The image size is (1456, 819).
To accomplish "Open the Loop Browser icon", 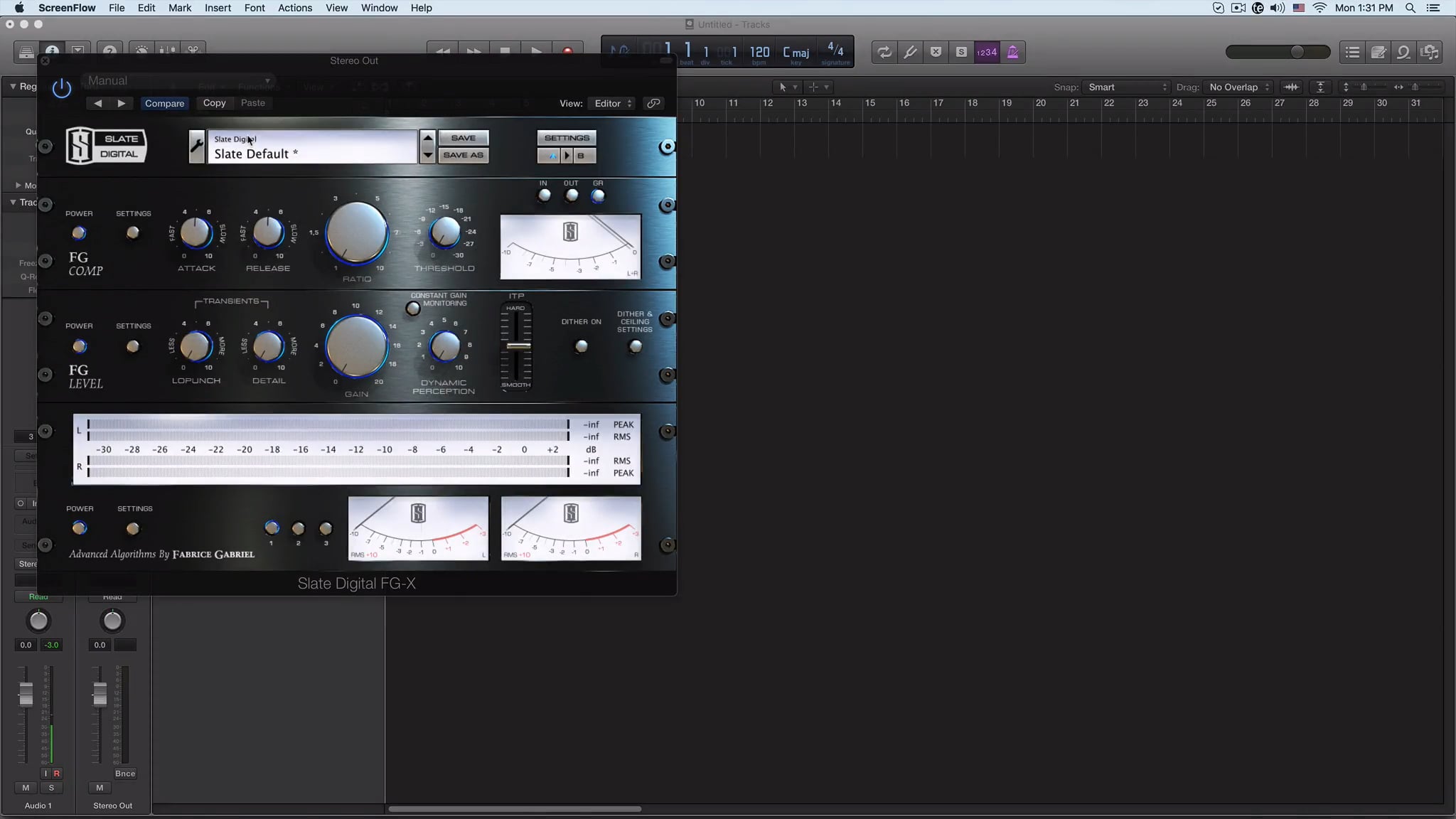I will 1403,52.
